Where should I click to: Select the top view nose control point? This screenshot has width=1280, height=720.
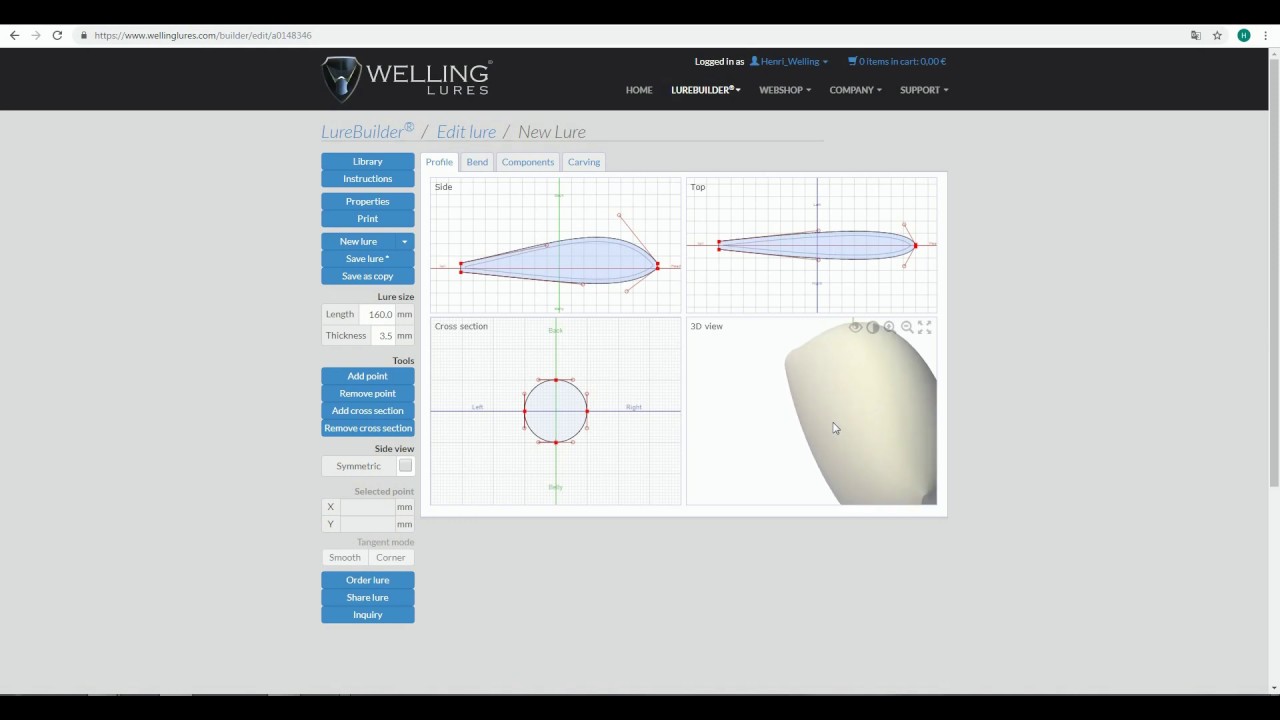pos(915,245)
